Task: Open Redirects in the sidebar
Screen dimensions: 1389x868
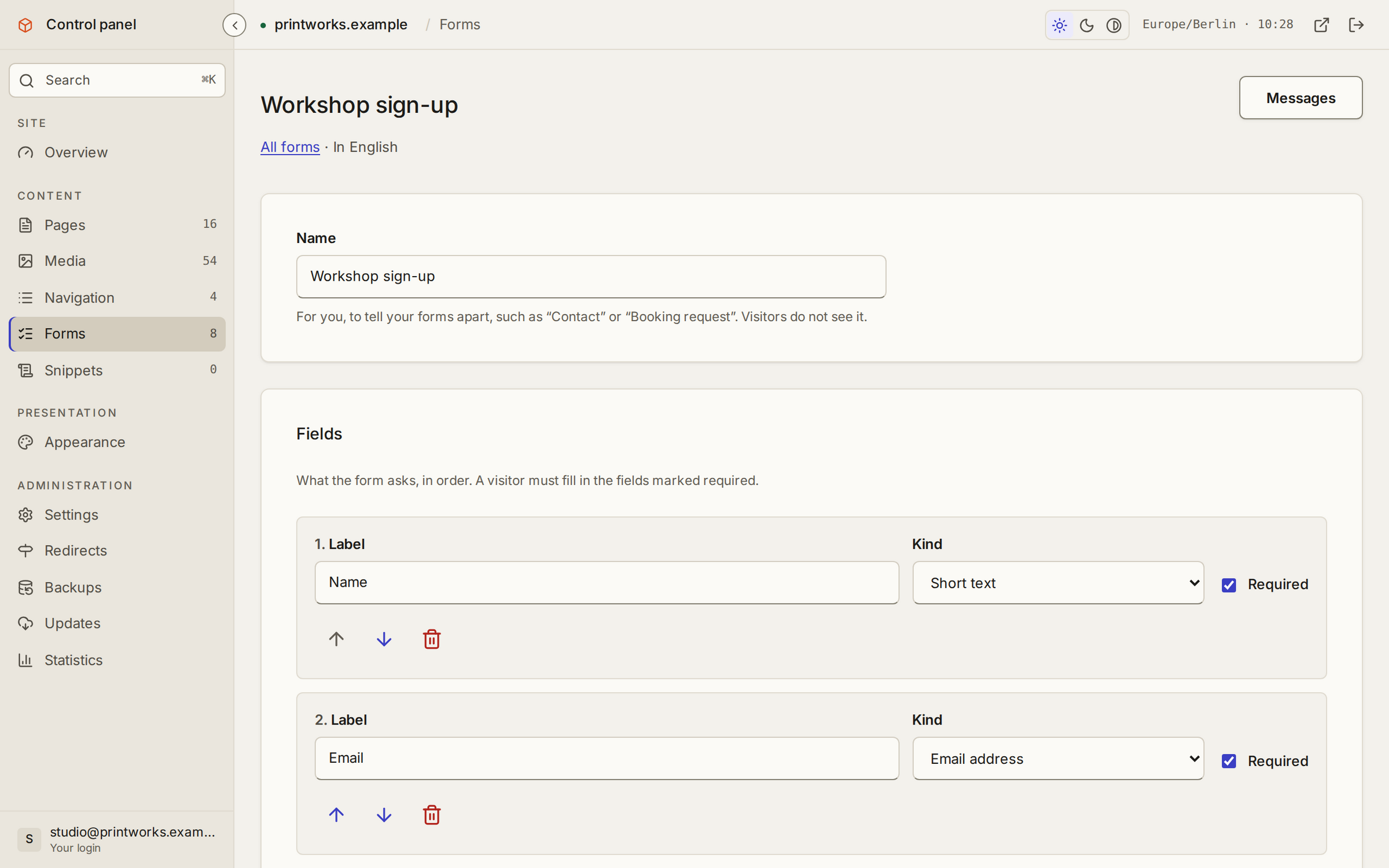Action: tap(117, 551)
